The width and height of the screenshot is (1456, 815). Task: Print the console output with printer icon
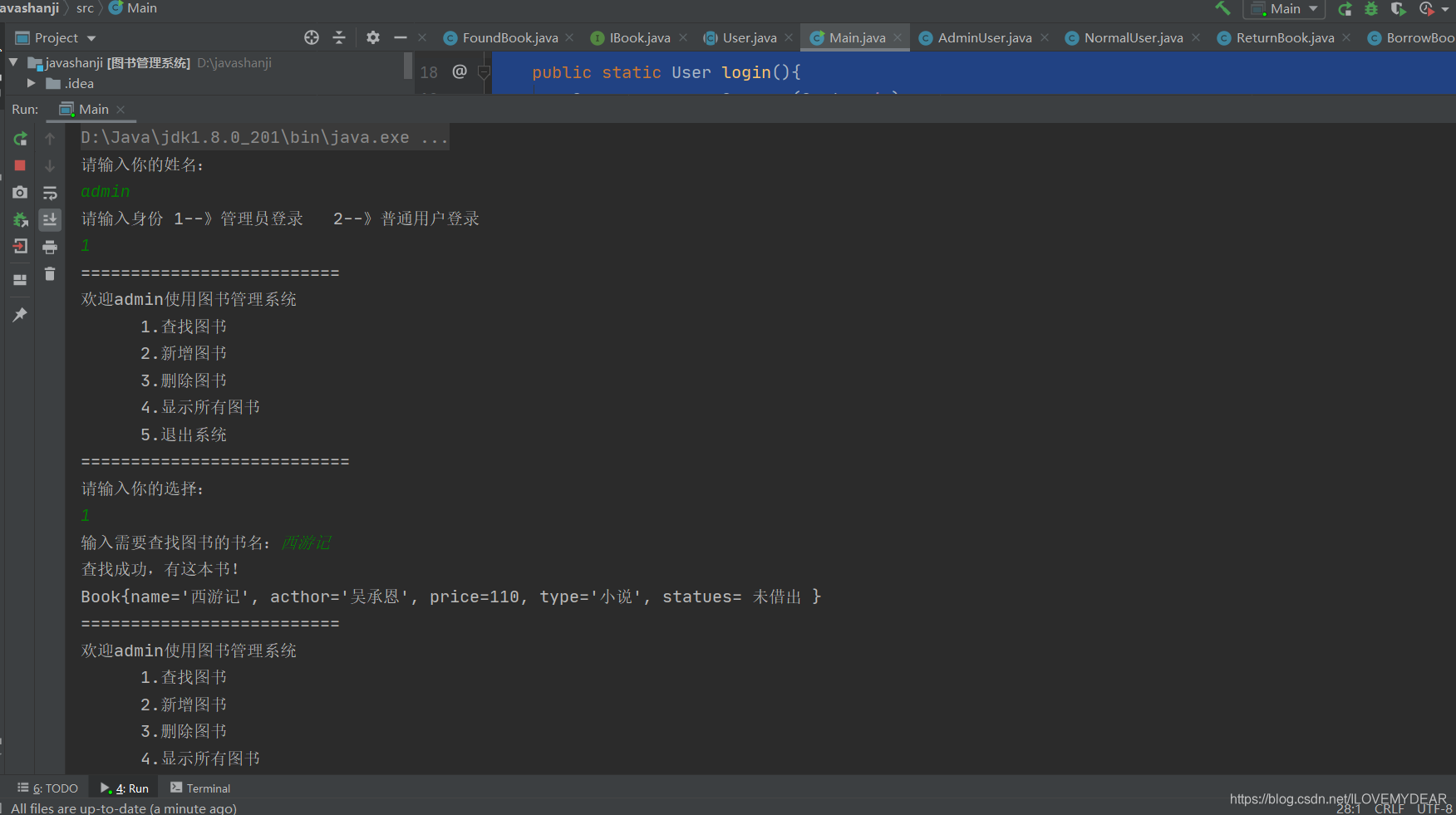50,247
